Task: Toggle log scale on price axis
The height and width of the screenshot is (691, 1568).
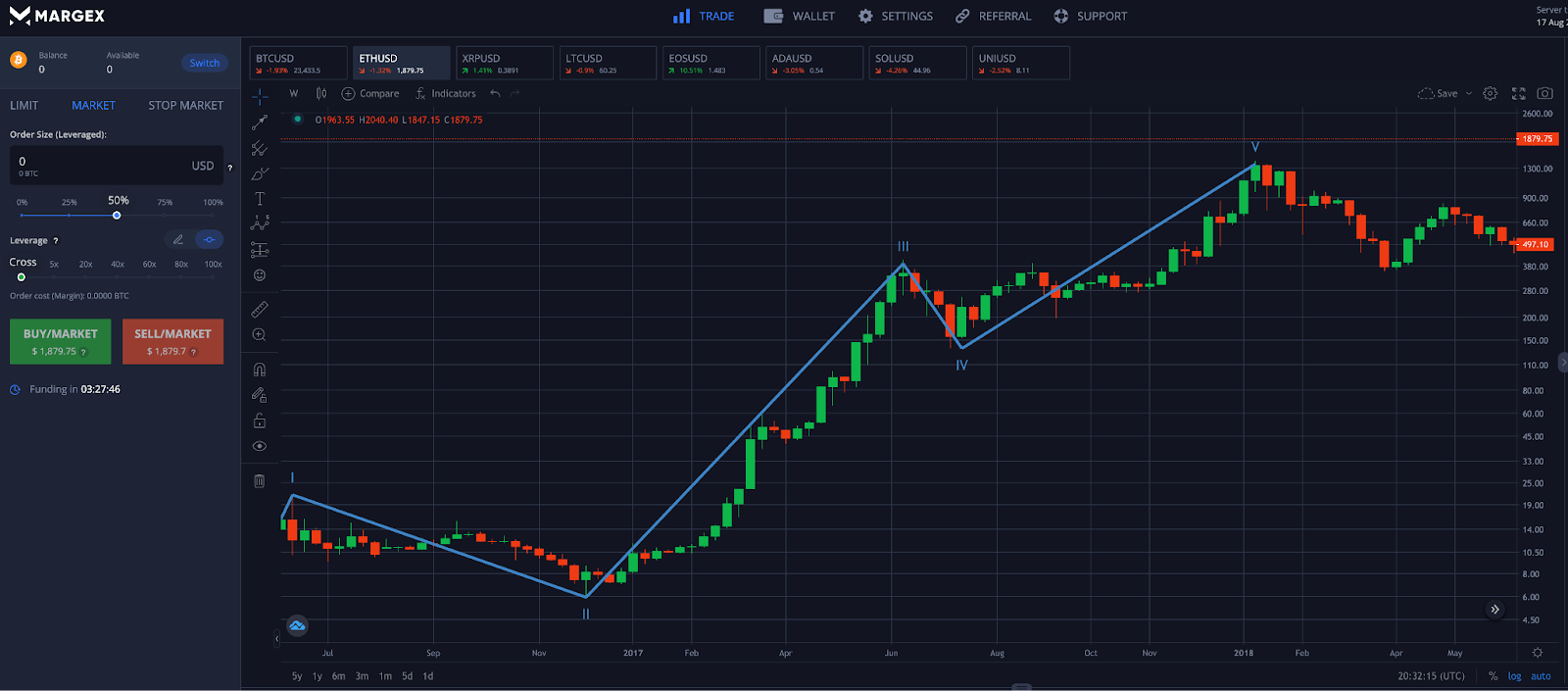Action: click(x=1514, y=676)
